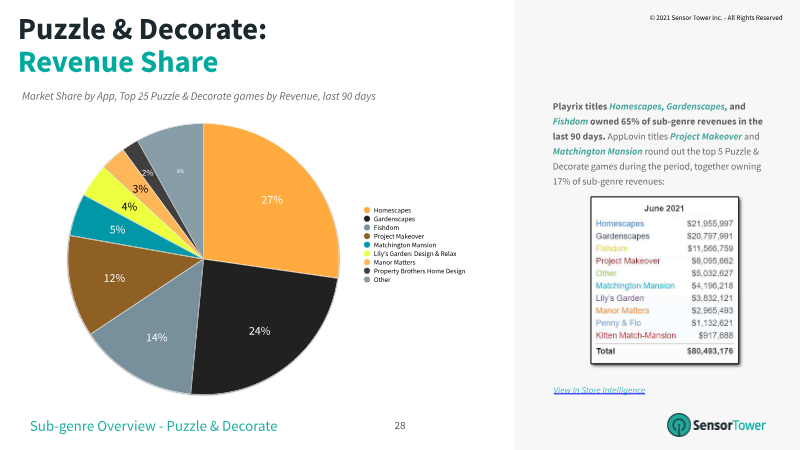Open the View In Store Intelligence link

(x=599, y=390)
